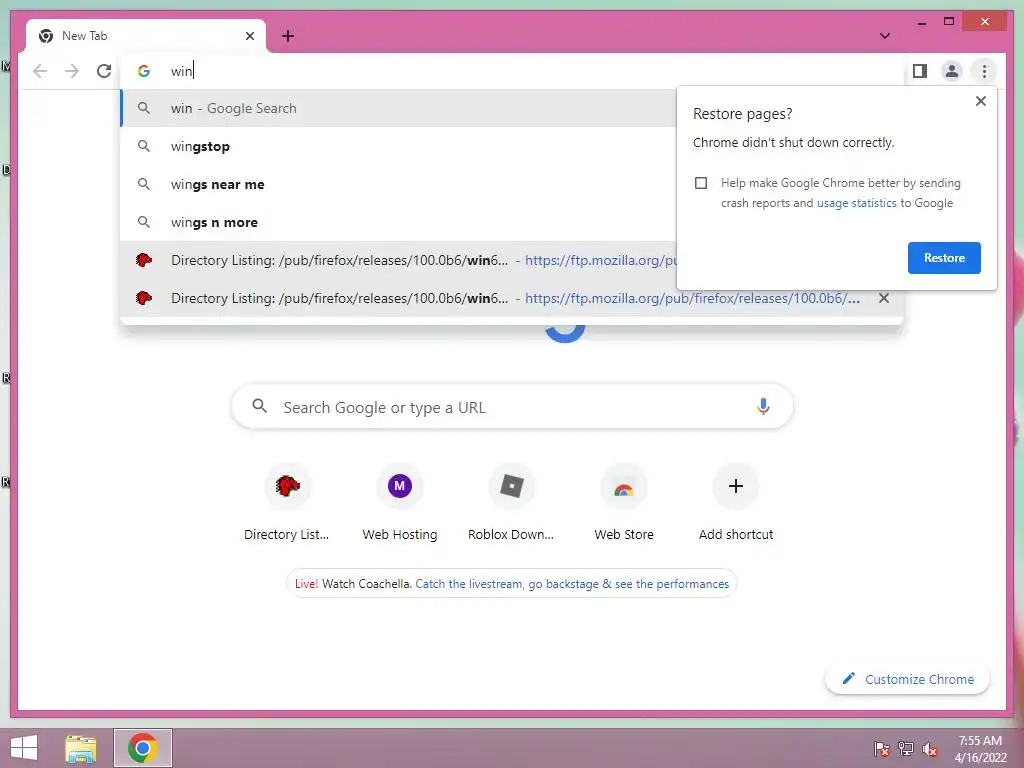This screenshot has height=768, width=1024.
Task: Open the tab search chevron
Action: tap(884, 36)
